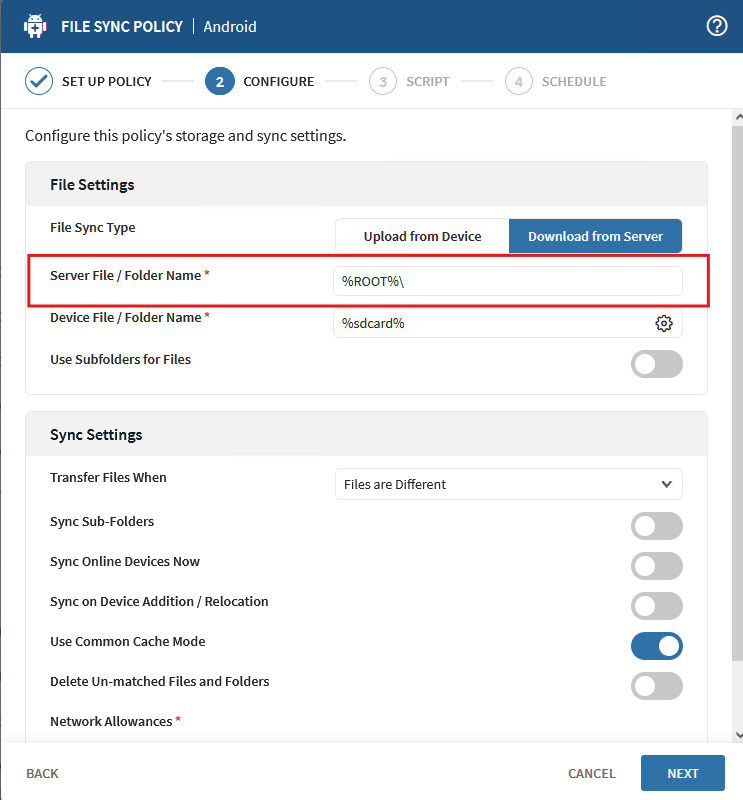Go BACK to the previous step

(x=42, y=773)
